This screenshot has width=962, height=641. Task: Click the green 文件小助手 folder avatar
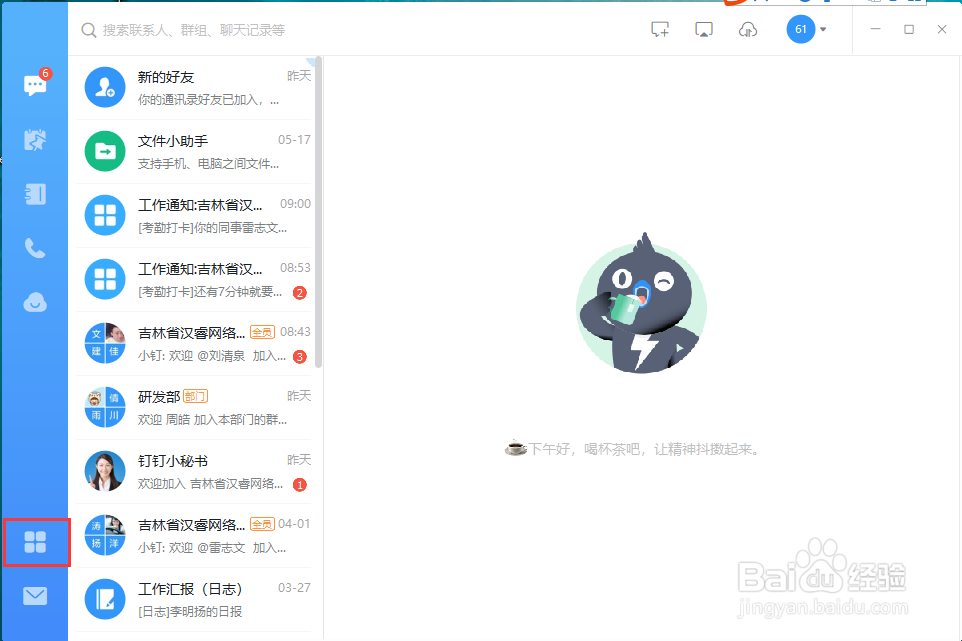point(105,152)
